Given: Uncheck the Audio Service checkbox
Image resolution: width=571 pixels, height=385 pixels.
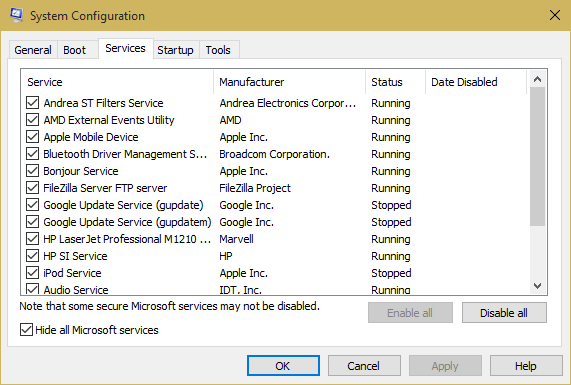Looking at the screenshot, I should click(x=32, y=289).
